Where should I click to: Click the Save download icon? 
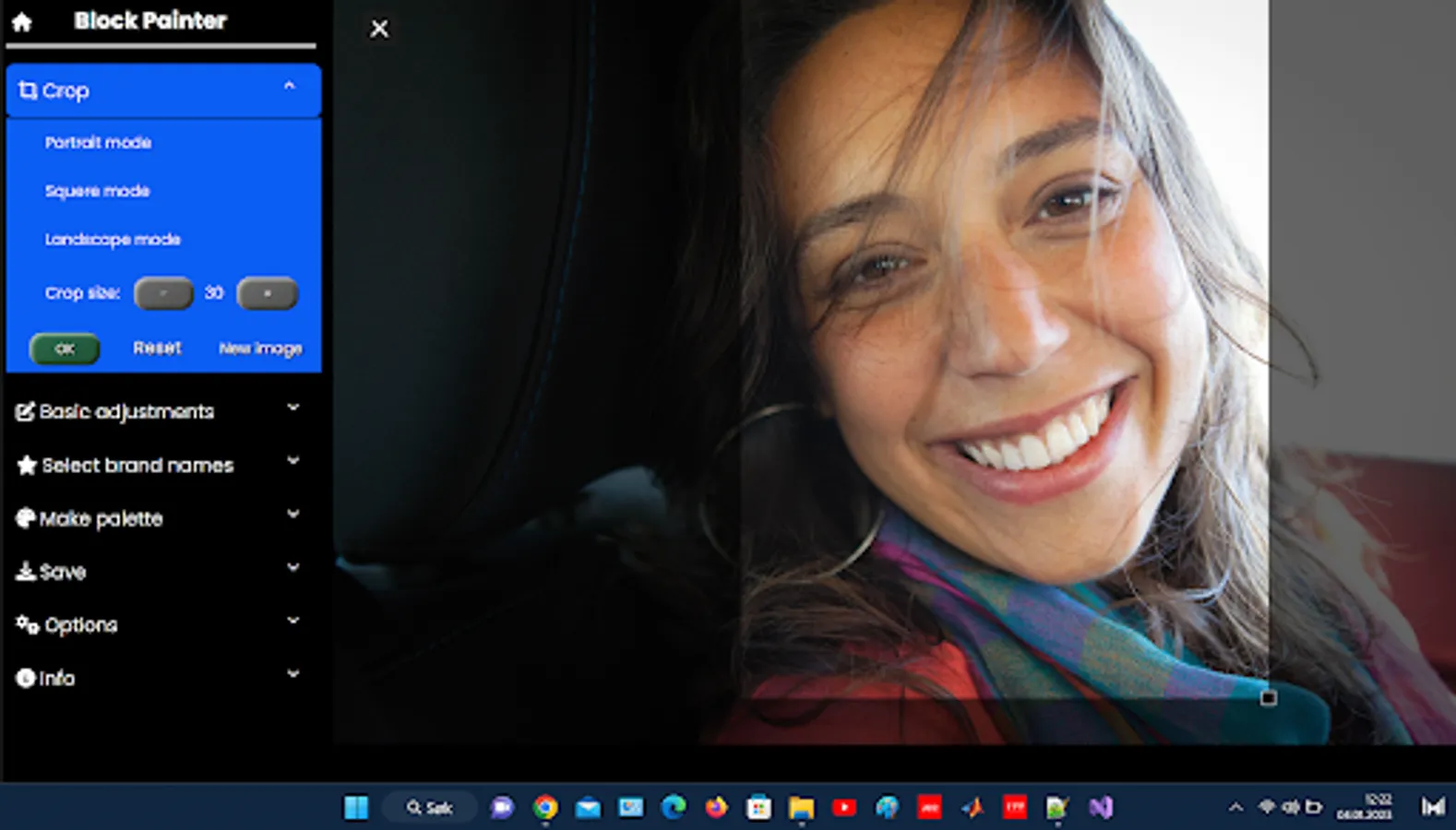[x=25, y=572]
